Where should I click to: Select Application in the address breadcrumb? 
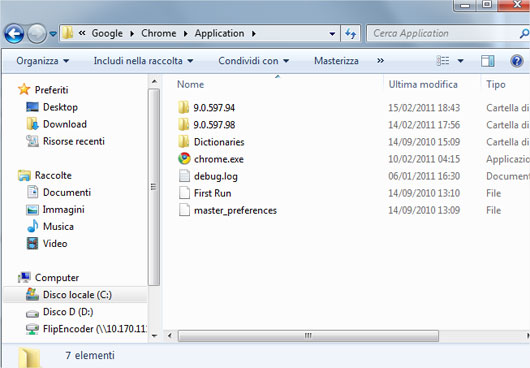click(219, 33)
